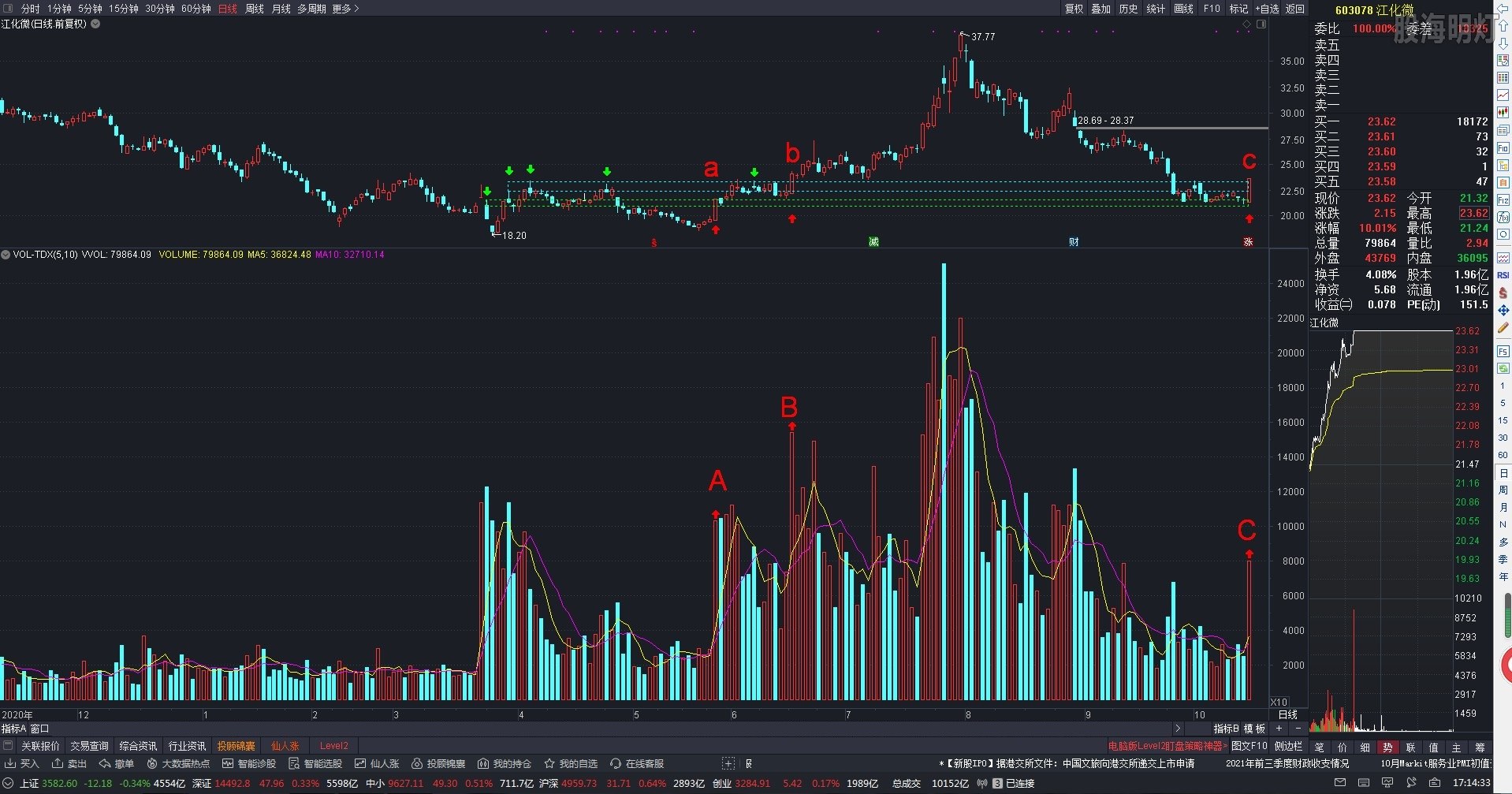Click the up arrow icon in right sidebar

coord(1503,26)
